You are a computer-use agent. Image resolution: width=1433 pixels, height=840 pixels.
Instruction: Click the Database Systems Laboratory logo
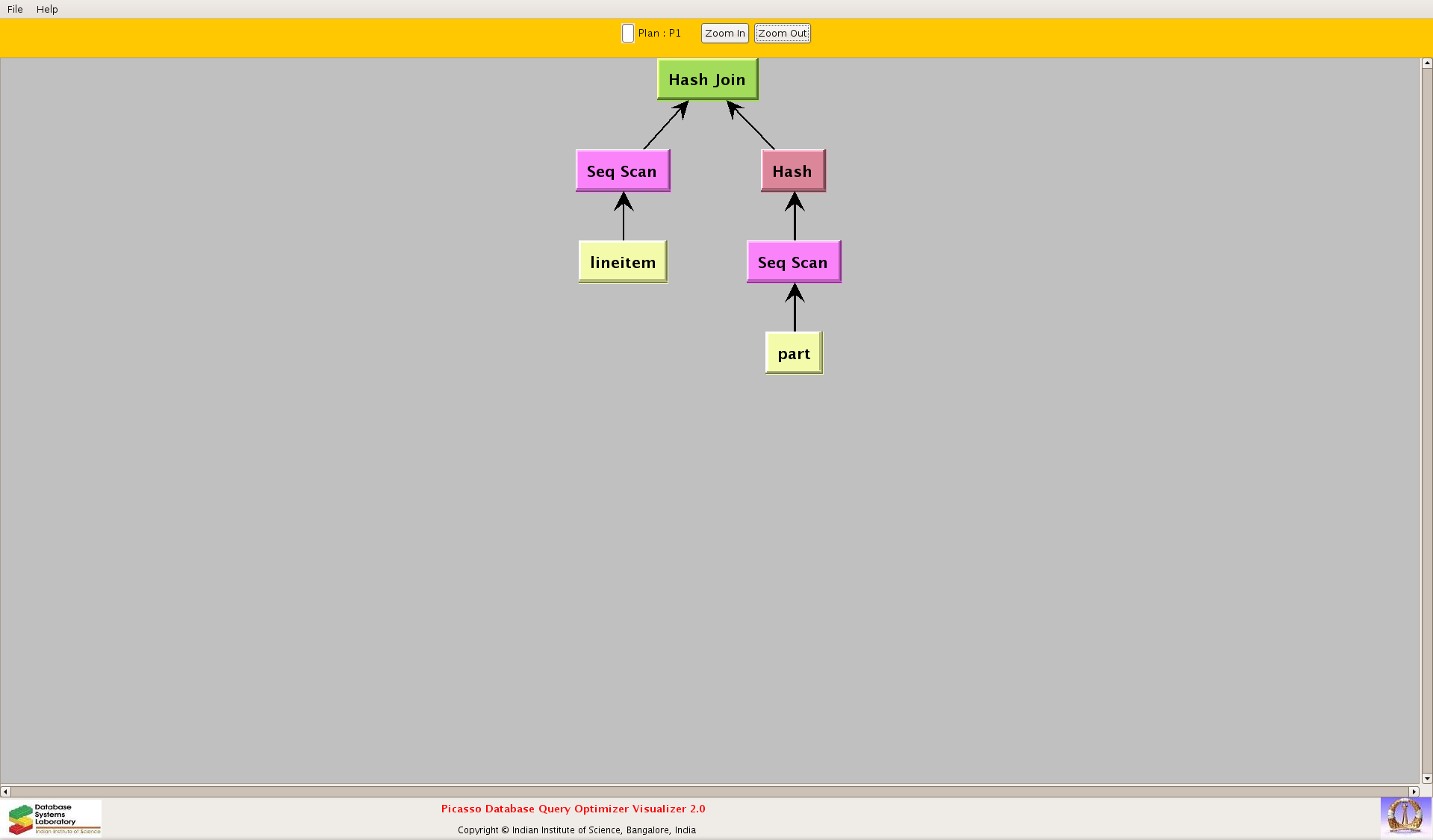click(55, 818)
